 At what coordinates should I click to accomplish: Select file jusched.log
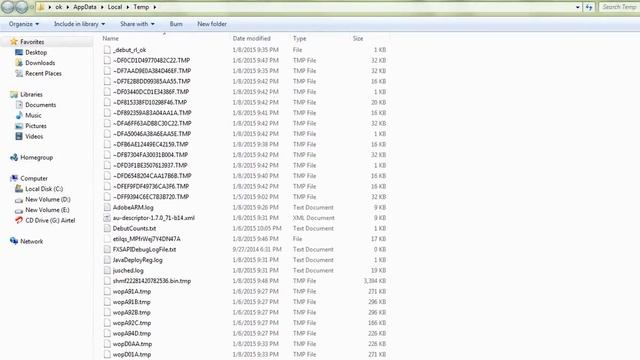coord(128,271)
